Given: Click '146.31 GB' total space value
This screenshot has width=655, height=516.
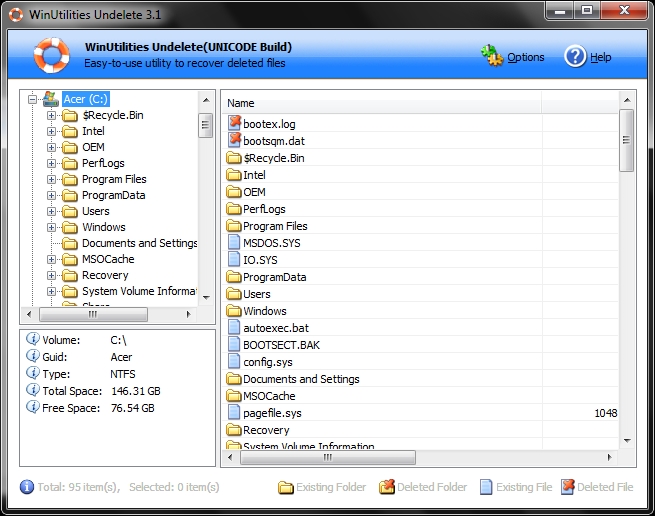Looking at the screenshot, I should 136,391.
